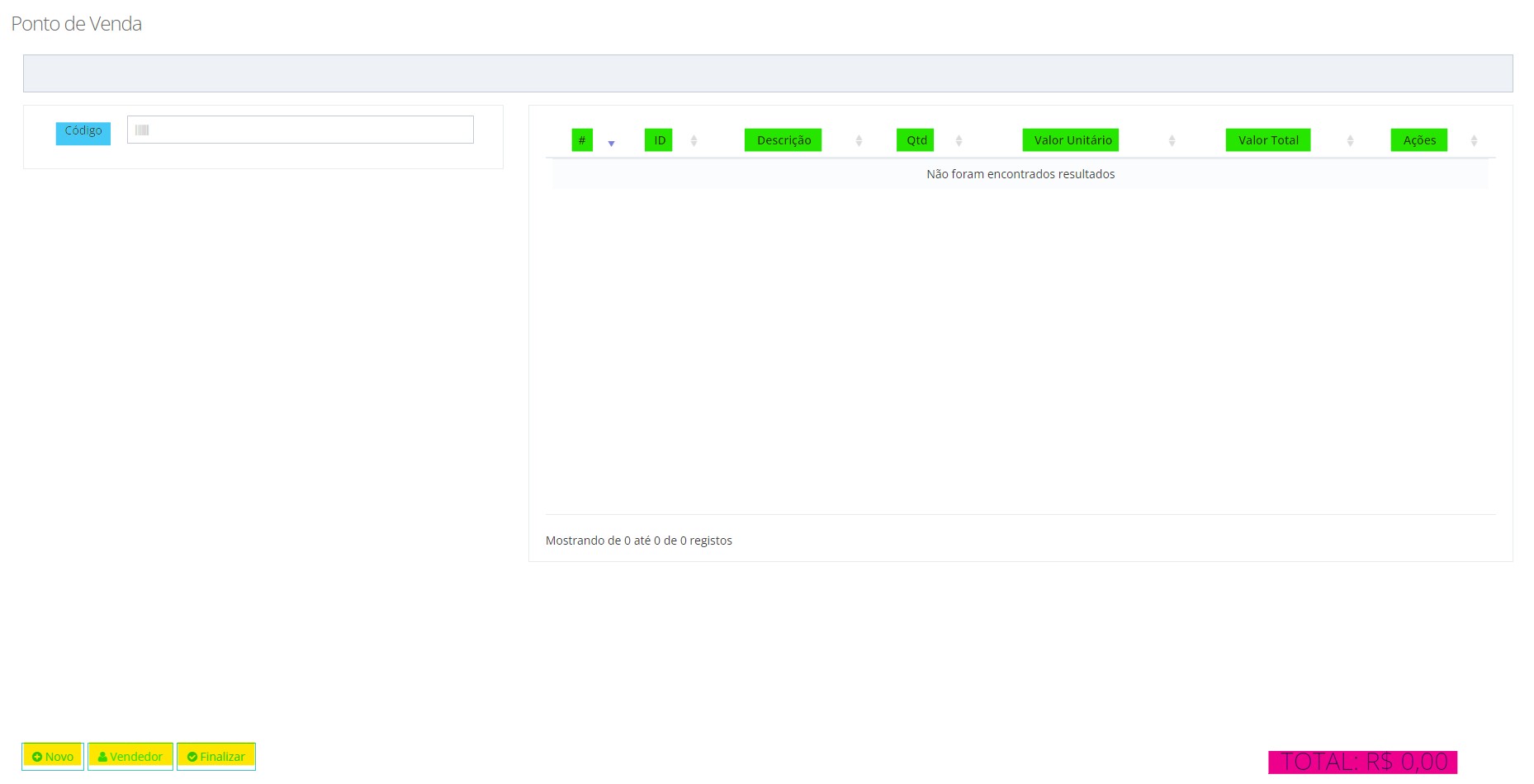This screenshot has height=784, width=1534.
Task: Click the Ações column header label
Action: tap(1419, 140)
